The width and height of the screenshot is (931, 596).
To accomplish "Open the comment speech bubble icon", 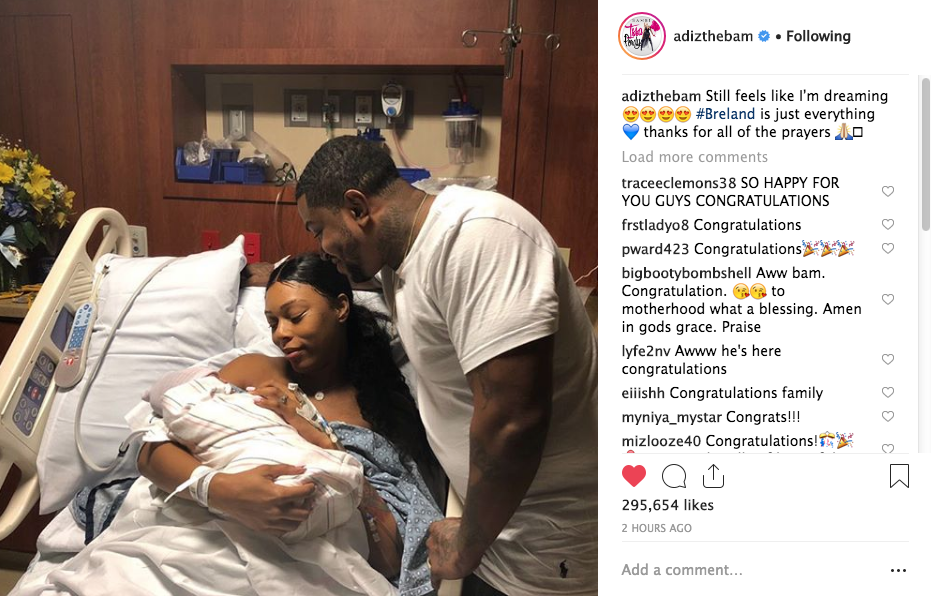I will pos(674,476).
